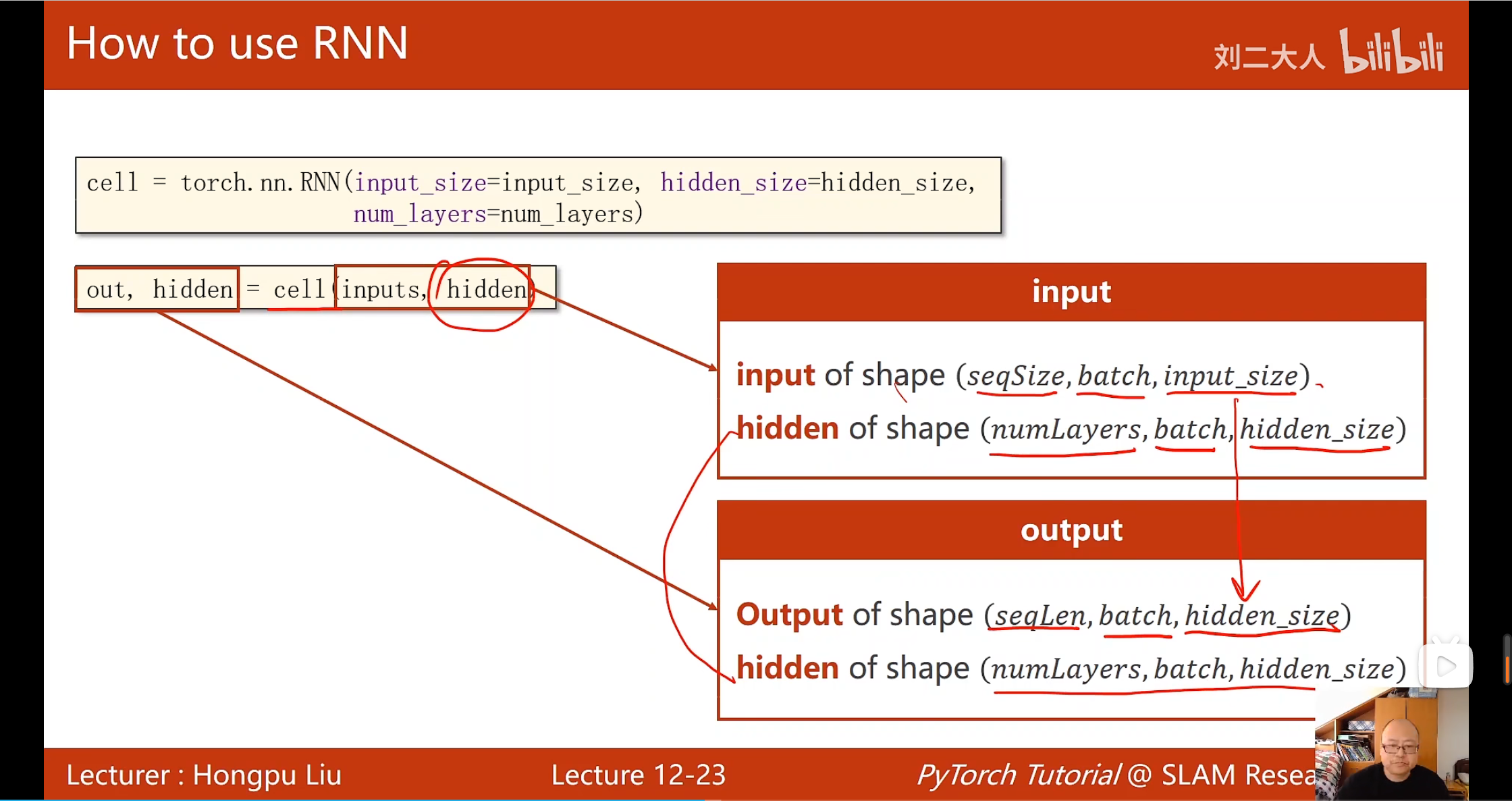Click the uploader name 刘二大人 watermark
This screenshot has width=1512, height=801.
pyautogui.click(x=1268, y=57)
